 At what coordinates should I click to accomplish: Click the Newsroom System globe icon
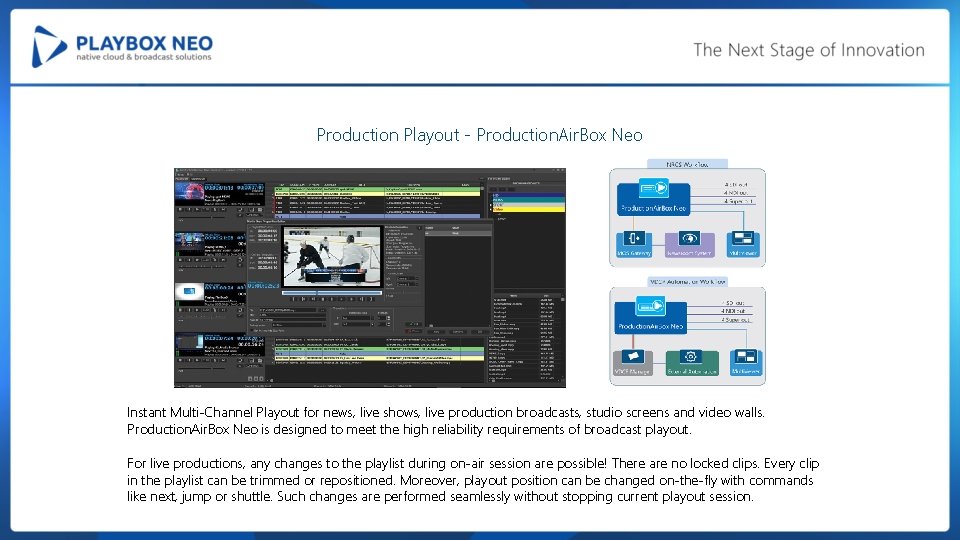[x=689, y=238]
